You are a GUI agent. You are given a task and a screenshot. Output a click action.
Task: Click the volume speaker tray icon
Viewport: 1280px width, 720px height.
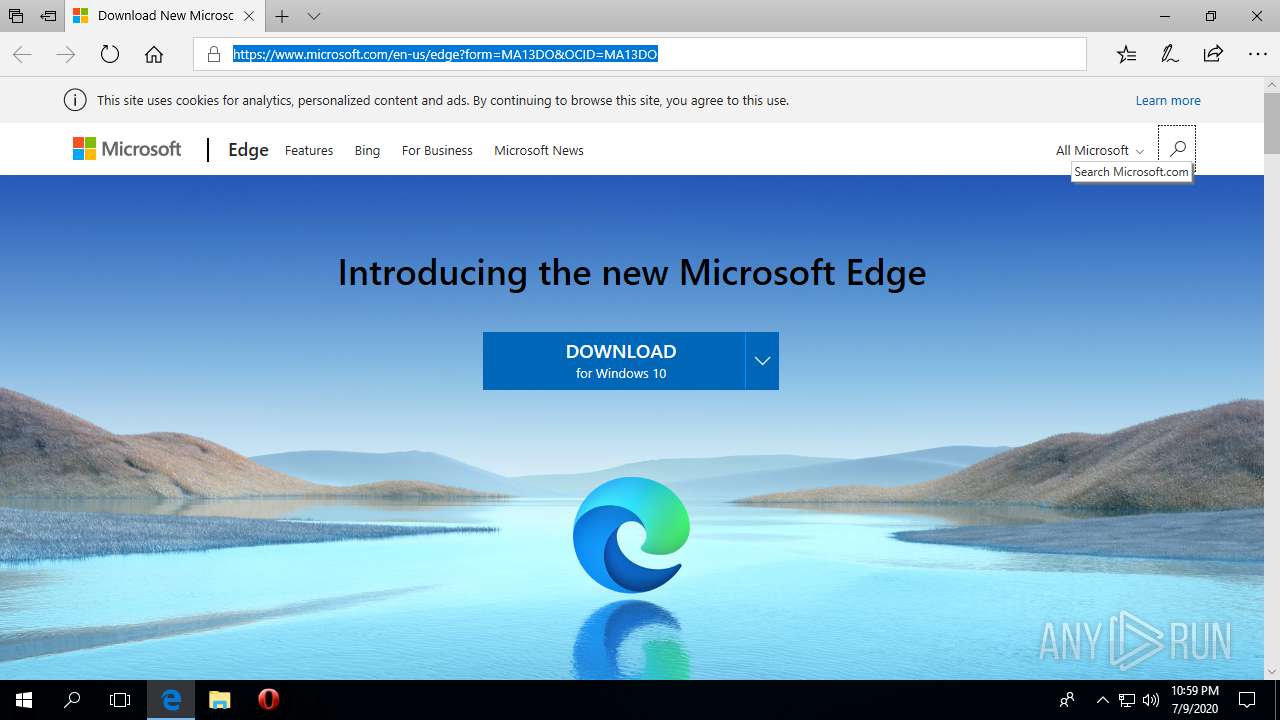pyautogui.click(x=1150, y=700)
